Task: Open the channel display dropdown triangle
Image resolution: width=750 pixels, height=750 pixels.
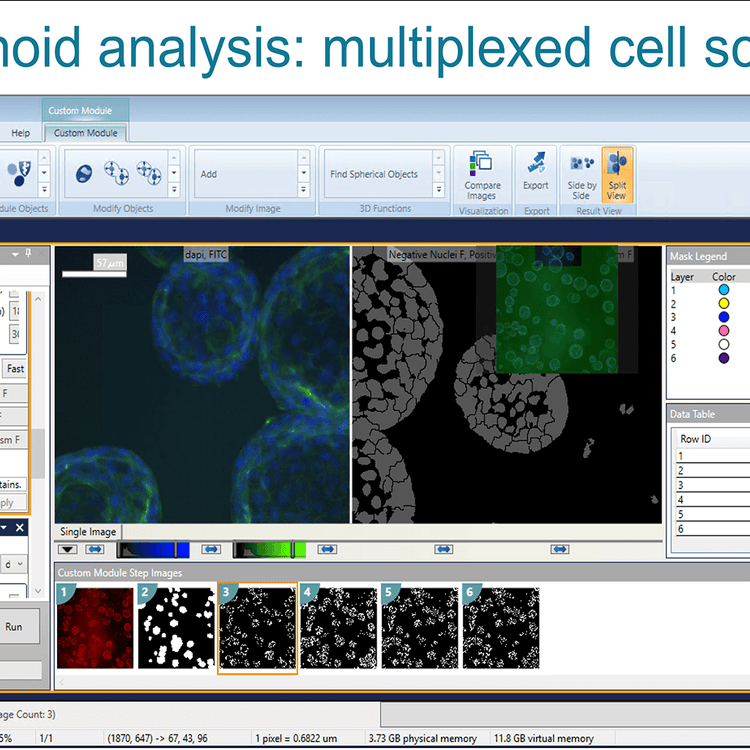Action: pyautogui.click(x=67, y=549)
